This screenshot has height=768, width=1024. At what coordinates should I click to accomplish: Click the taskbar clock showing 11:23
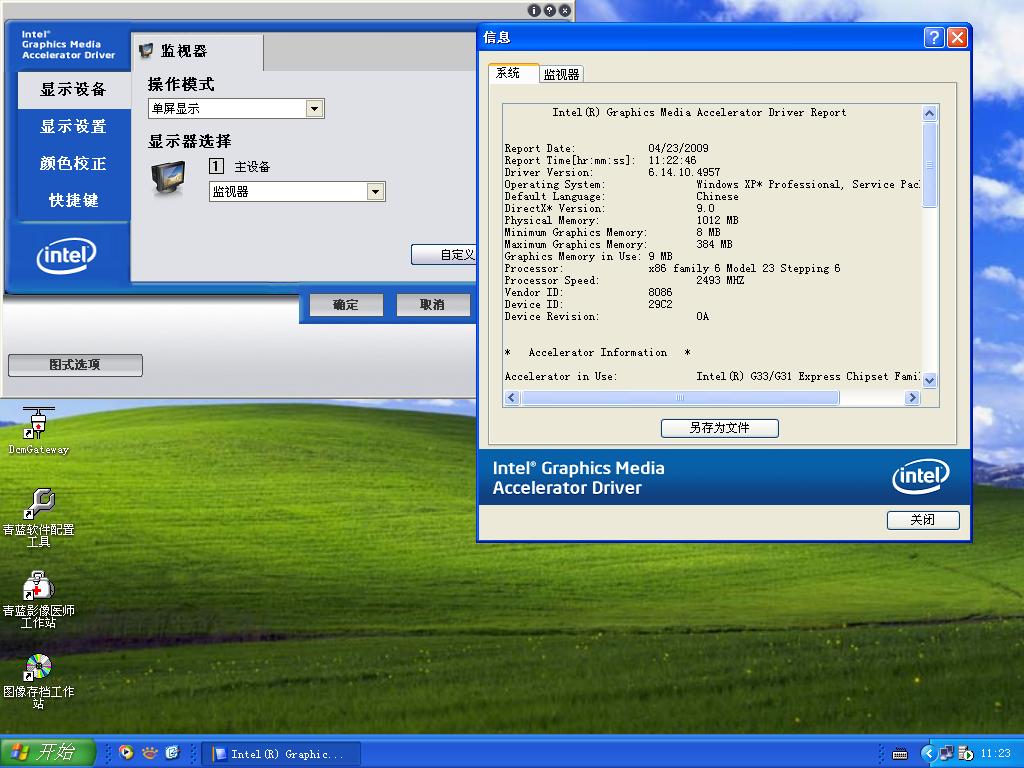pos(995,754)
